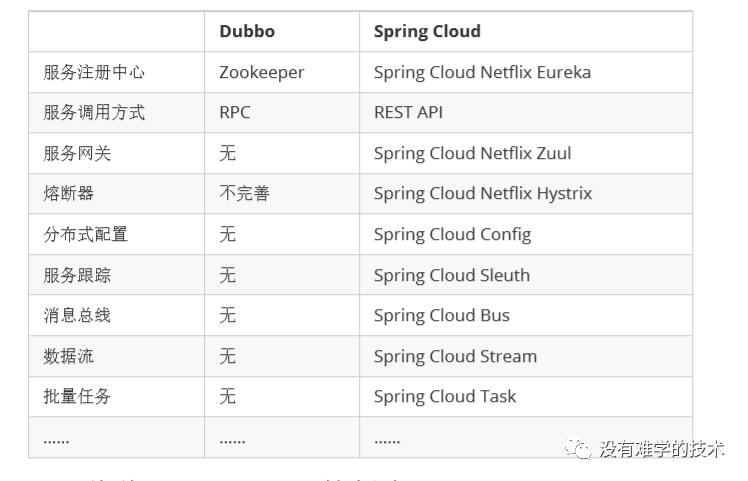This screenshot has width=748, height=481.
Task: Click the Spring Cloud Config cell
Action: point(452,234)
